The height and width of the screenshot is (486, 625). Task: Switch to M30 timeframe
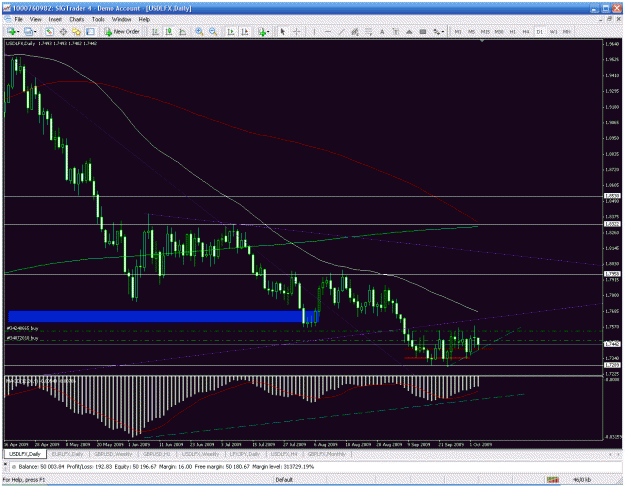499,31
